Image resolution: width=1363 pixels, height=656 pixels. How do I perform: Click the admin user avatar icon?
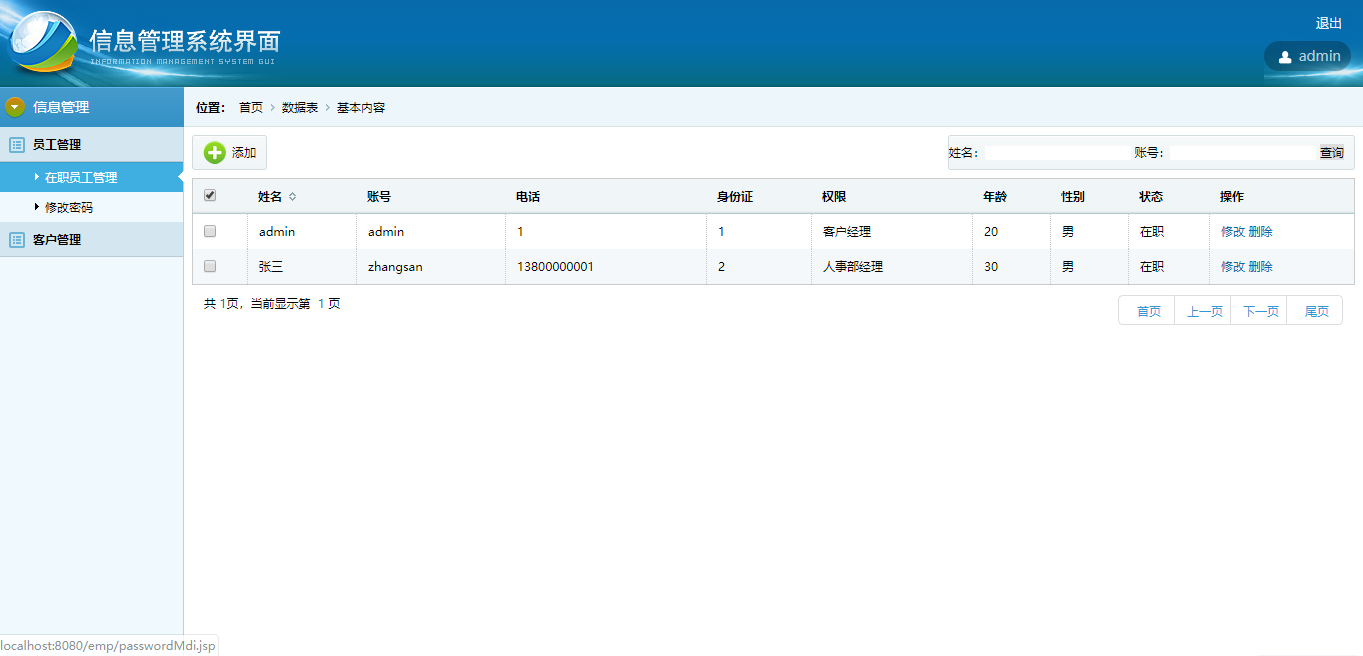click(1285, 57)
